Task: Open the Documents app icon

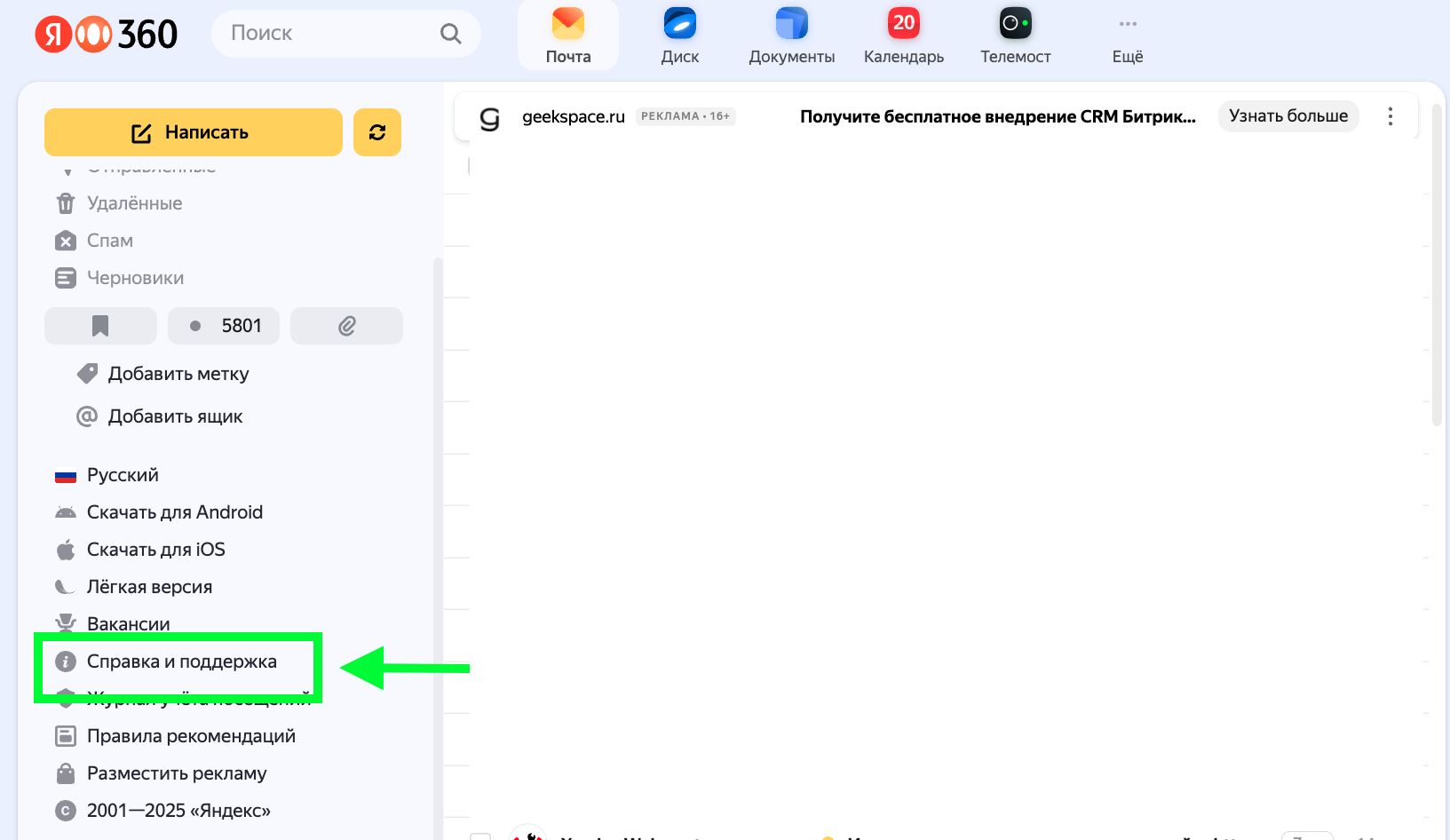Action: point(791,25)
